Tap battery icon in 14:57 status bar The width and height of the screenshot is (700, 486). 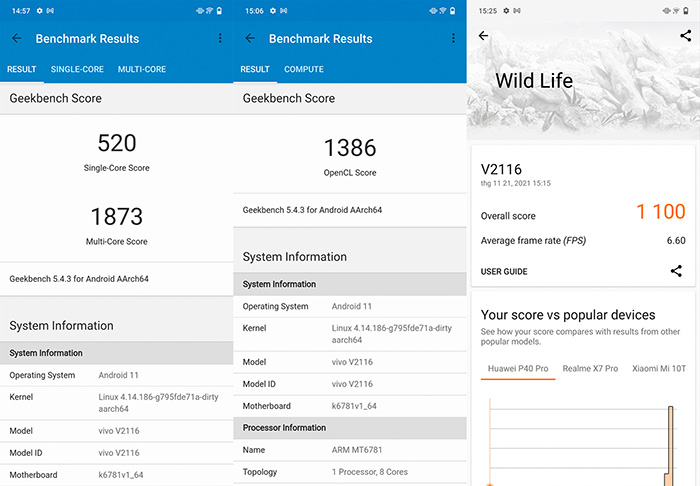pos(219,11)
